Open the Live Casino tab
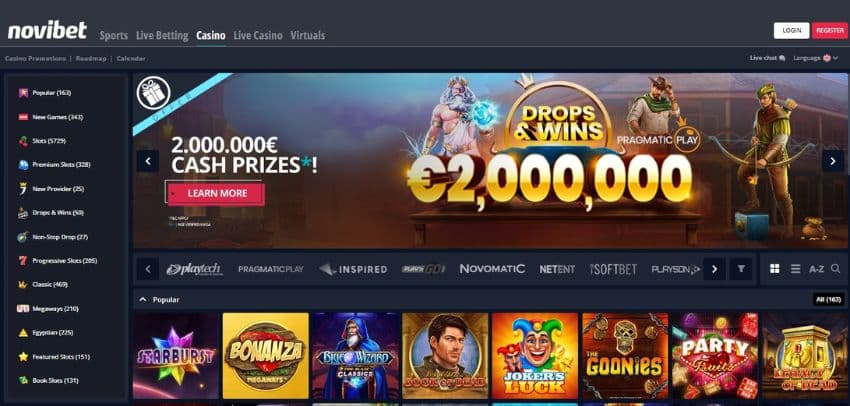This screenshot has width=850, height=406. (x=258, y=36)
